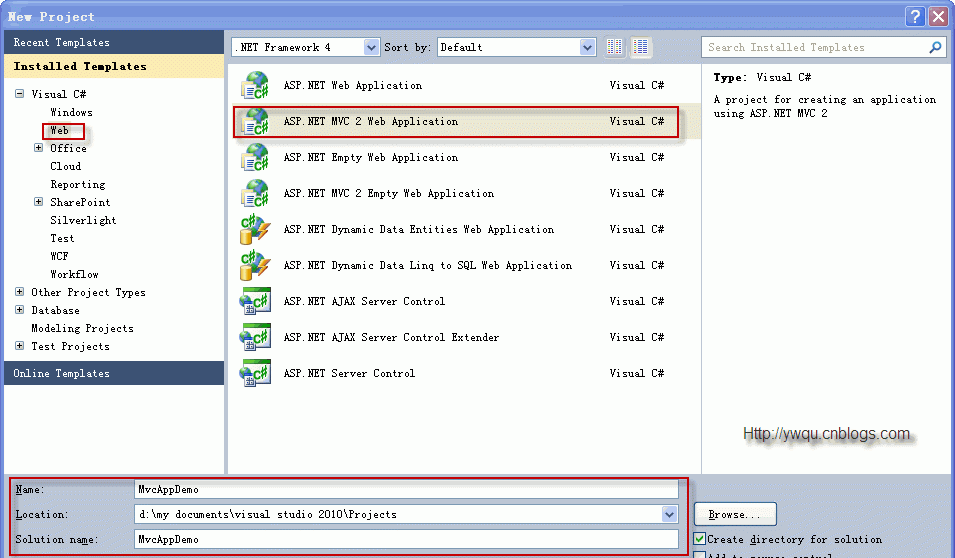Select the Web category

(x=59, y=130)
